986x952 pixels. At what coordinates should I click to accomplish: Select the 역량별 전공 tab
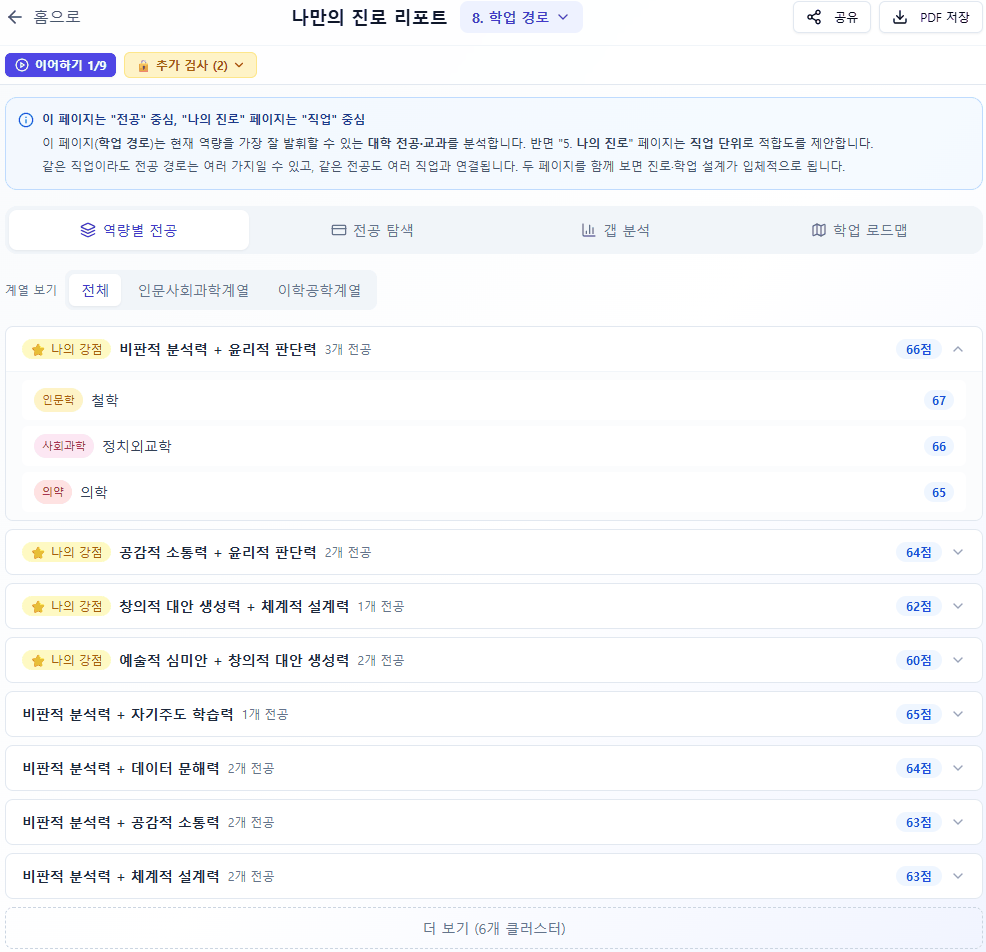(129, 230)
